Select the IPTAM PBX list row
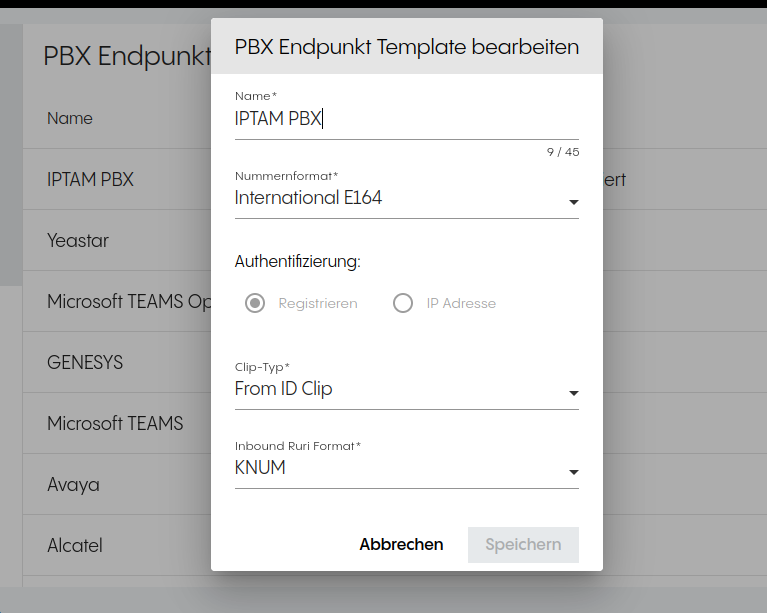Screen dimensions: 767x613 pos(90,180)
